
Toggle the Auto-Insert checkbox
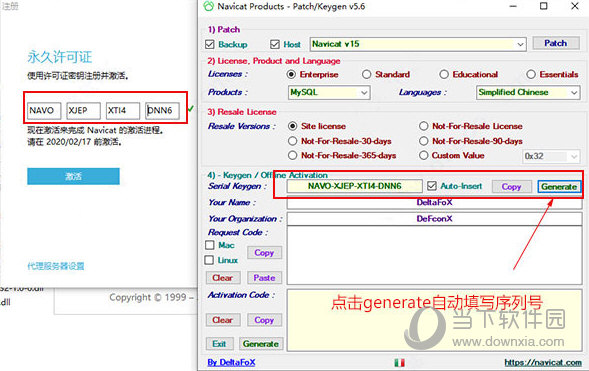click(432, 186)
